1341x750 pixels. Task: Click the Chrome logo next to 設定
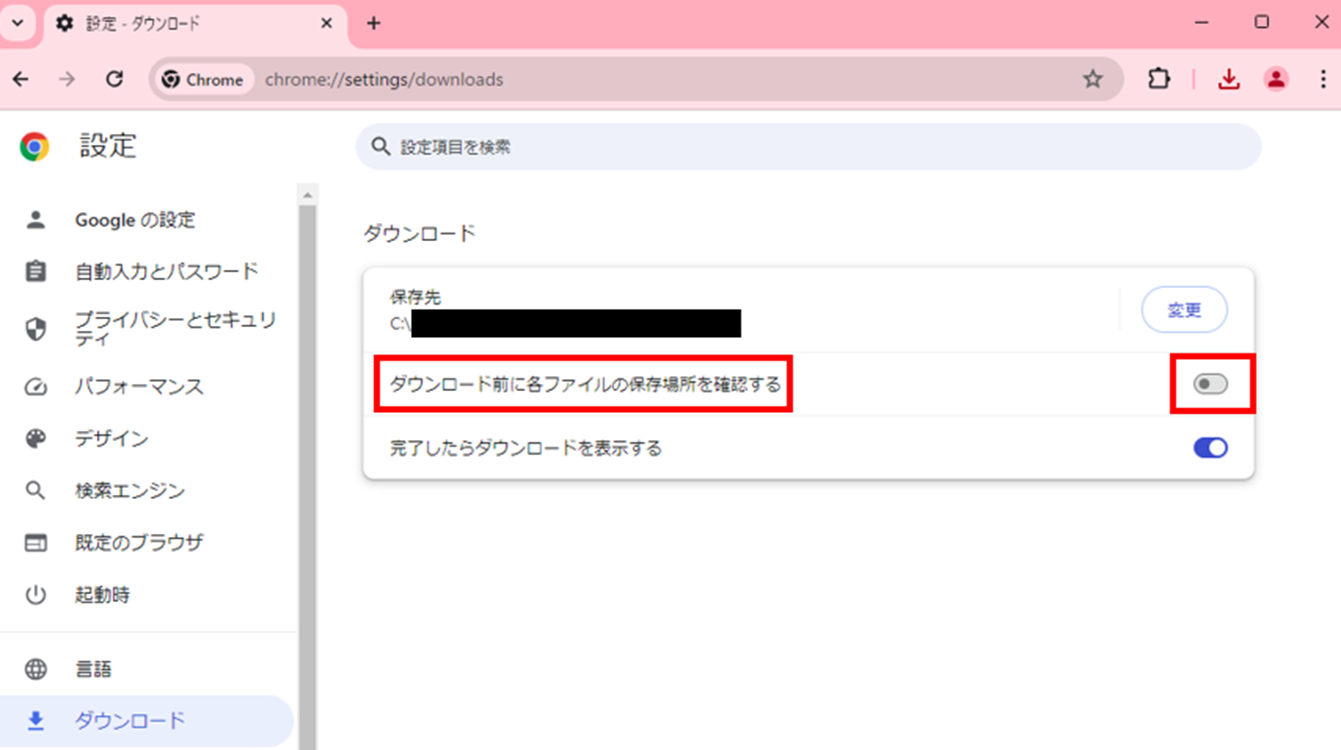click(x=34, y=146)
